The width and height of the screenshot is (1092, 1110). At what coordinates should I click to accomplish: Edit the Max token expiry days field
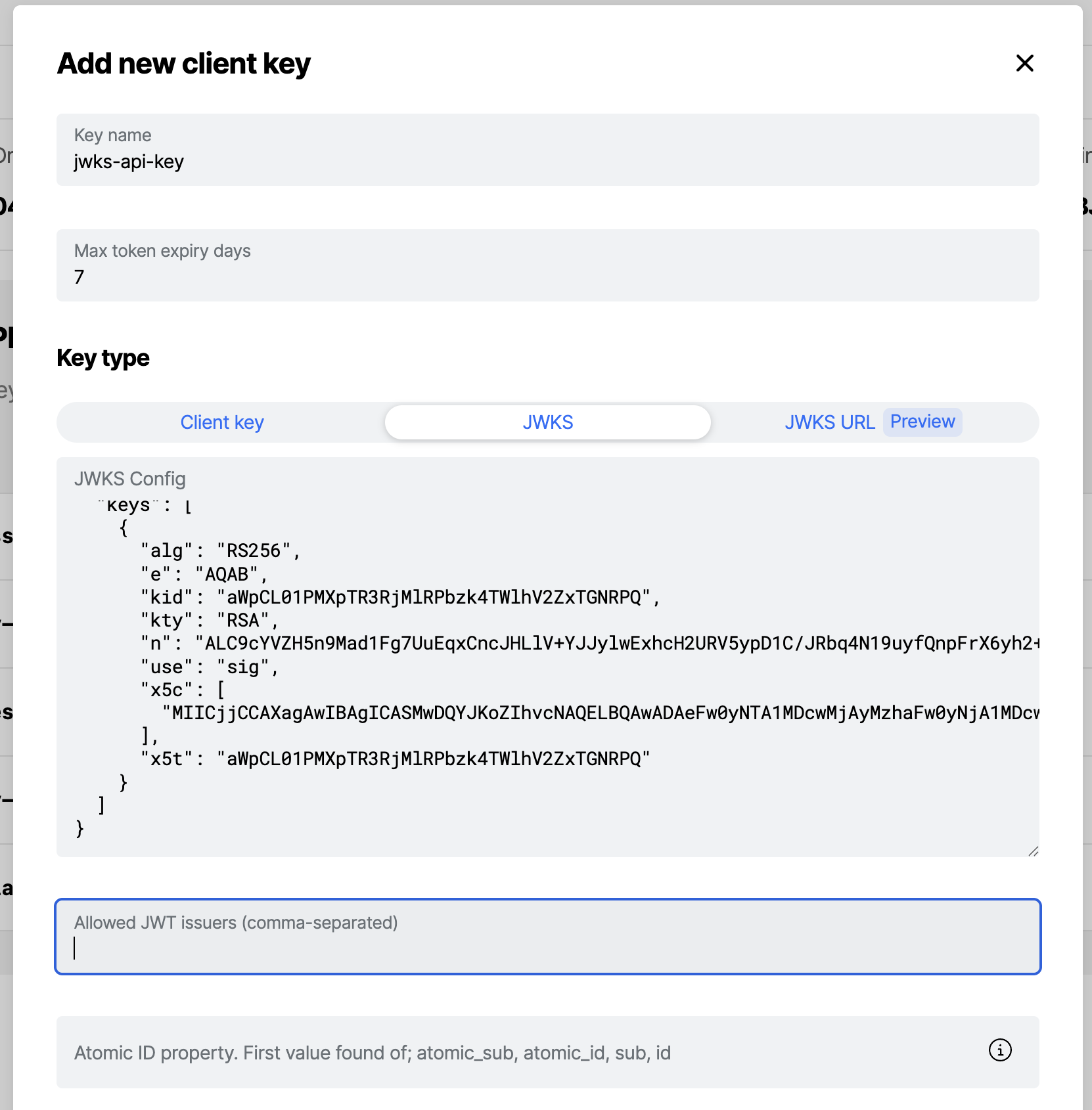point(547,265)
